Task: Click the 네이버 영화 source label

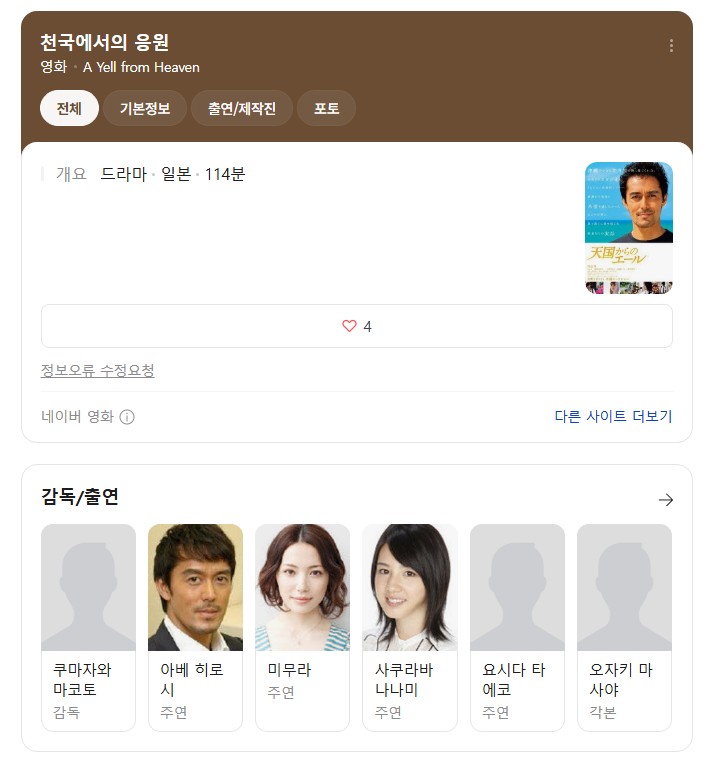Action: tap(77, 416)
